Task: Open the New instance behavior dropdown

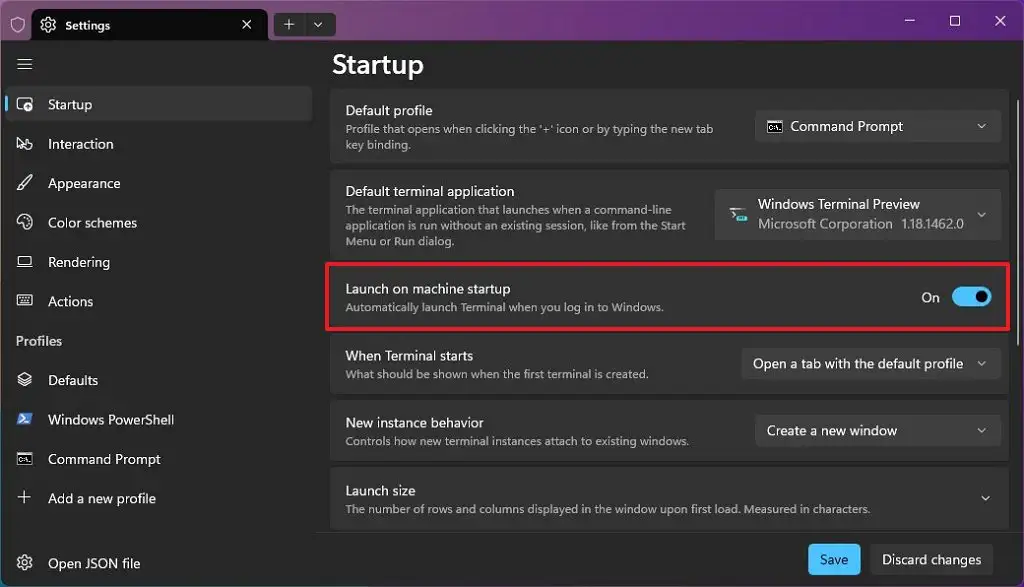Action: [x=877, y=430]
